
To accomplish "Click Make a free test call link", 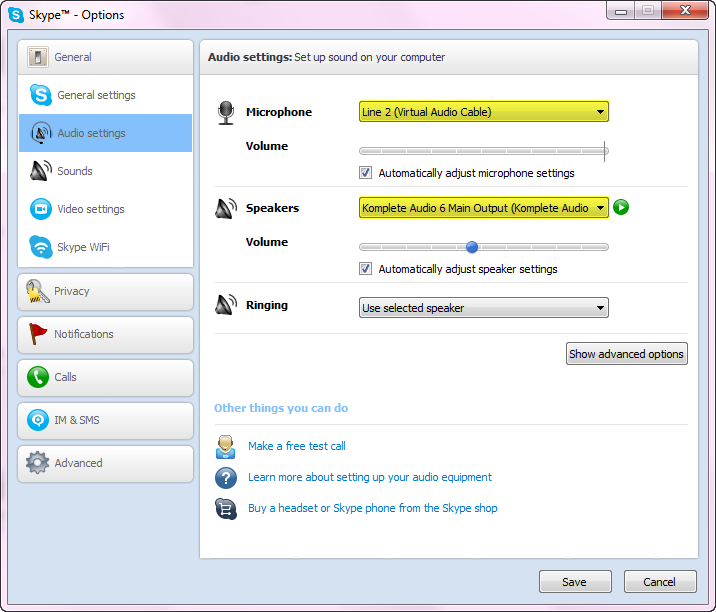I will coord(297,446).
